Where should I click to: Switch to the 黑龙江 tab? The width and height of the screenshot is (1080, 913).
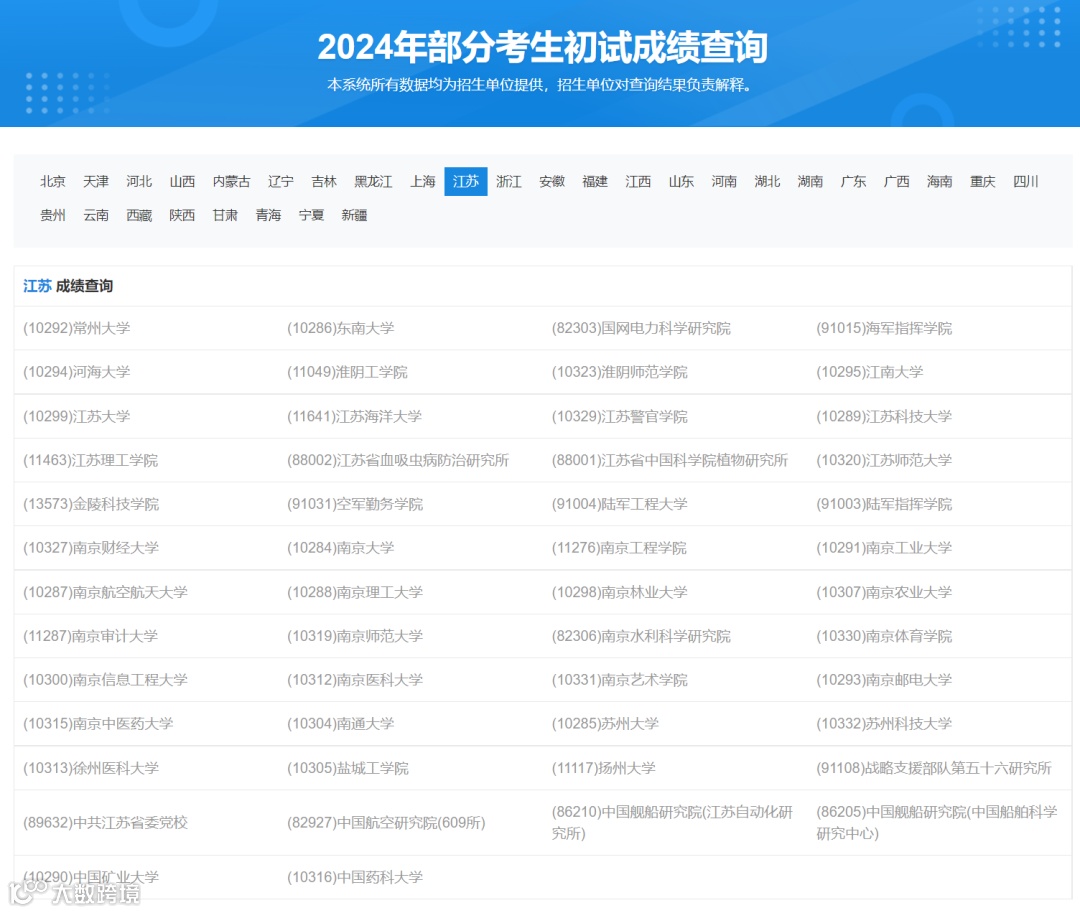(x=373, y=181)
